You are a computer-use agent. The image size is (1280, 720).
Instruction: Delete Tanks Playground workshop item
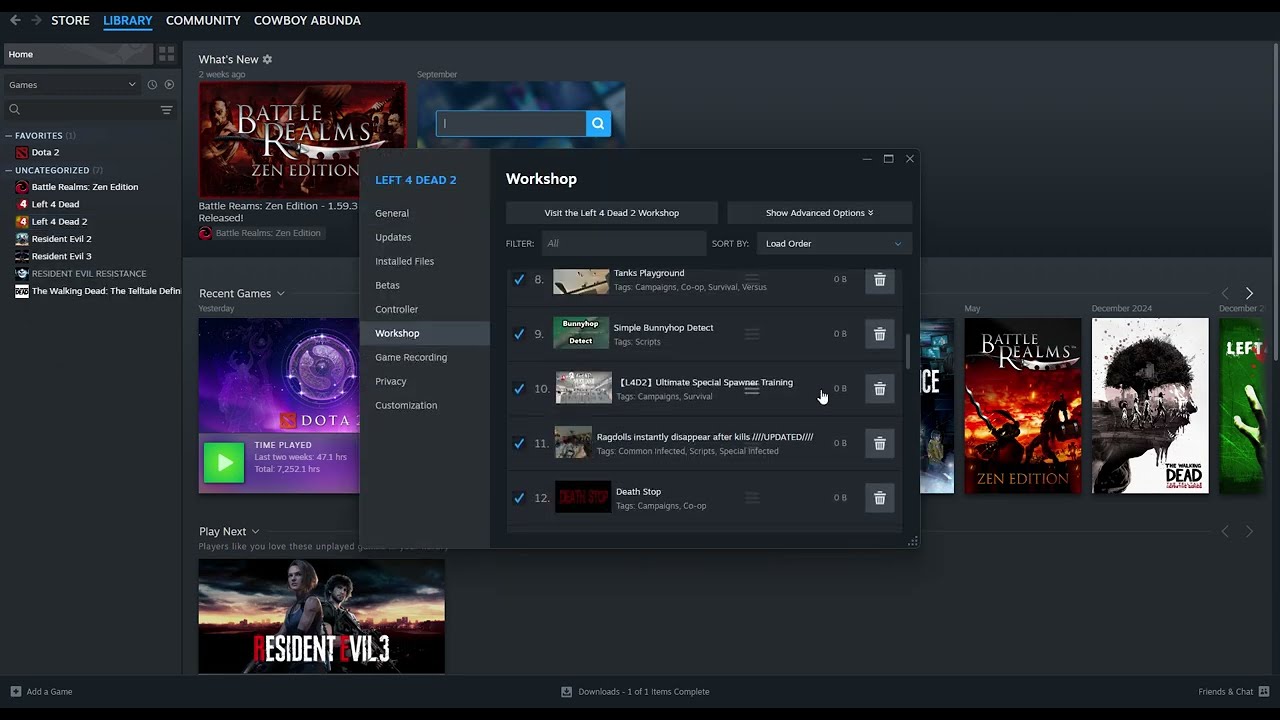click(880, 280)
